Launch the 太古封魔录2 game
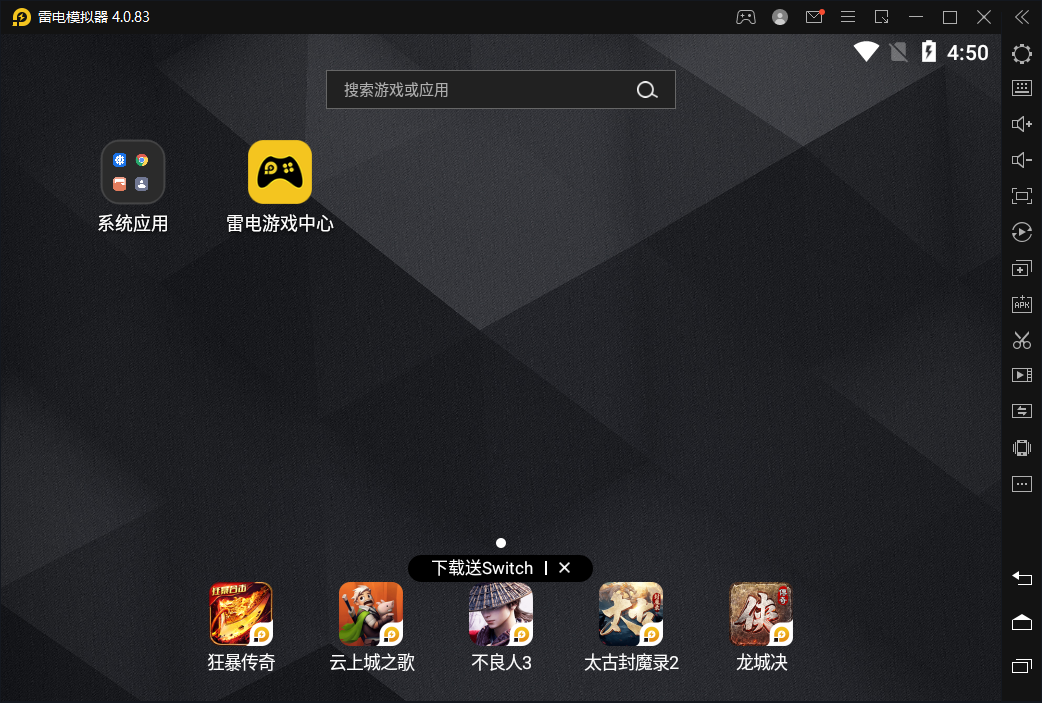Image resolution: width=1042 pixels, height=703 pixels. pos(631,614)
